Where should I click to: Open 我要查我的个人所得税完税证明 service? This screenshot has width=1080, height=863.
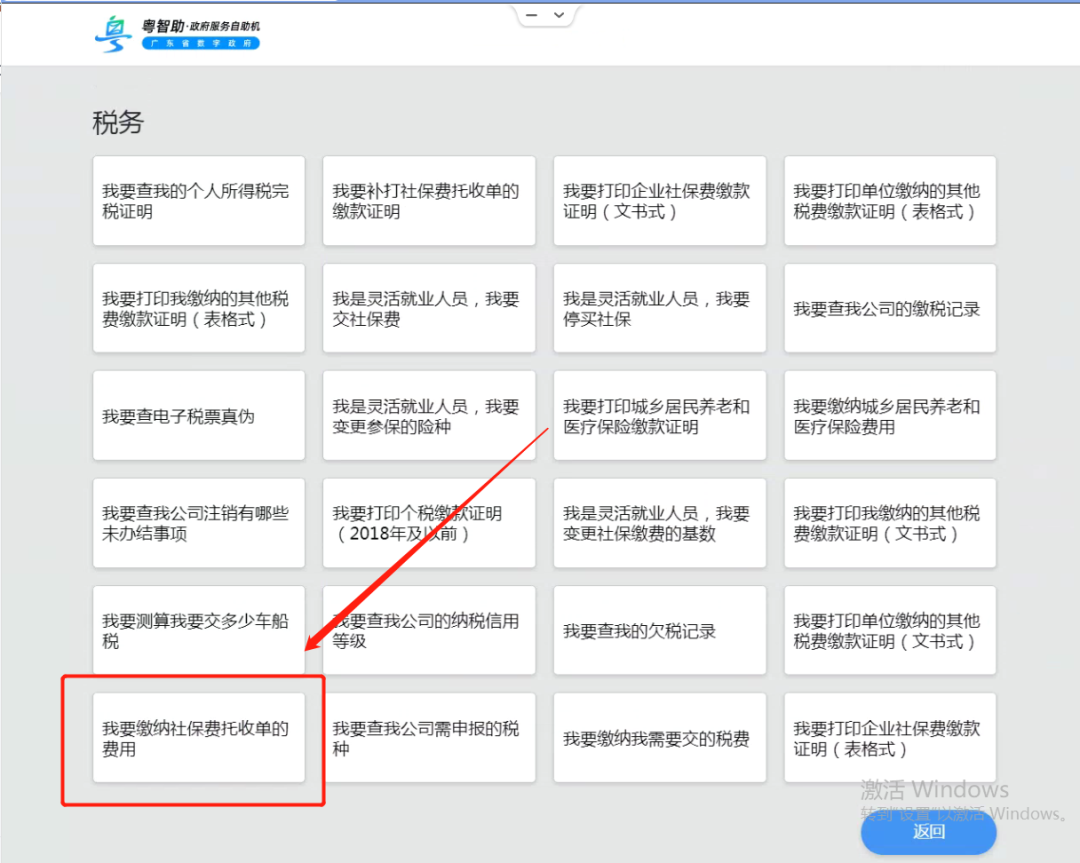tap(198, 200)
